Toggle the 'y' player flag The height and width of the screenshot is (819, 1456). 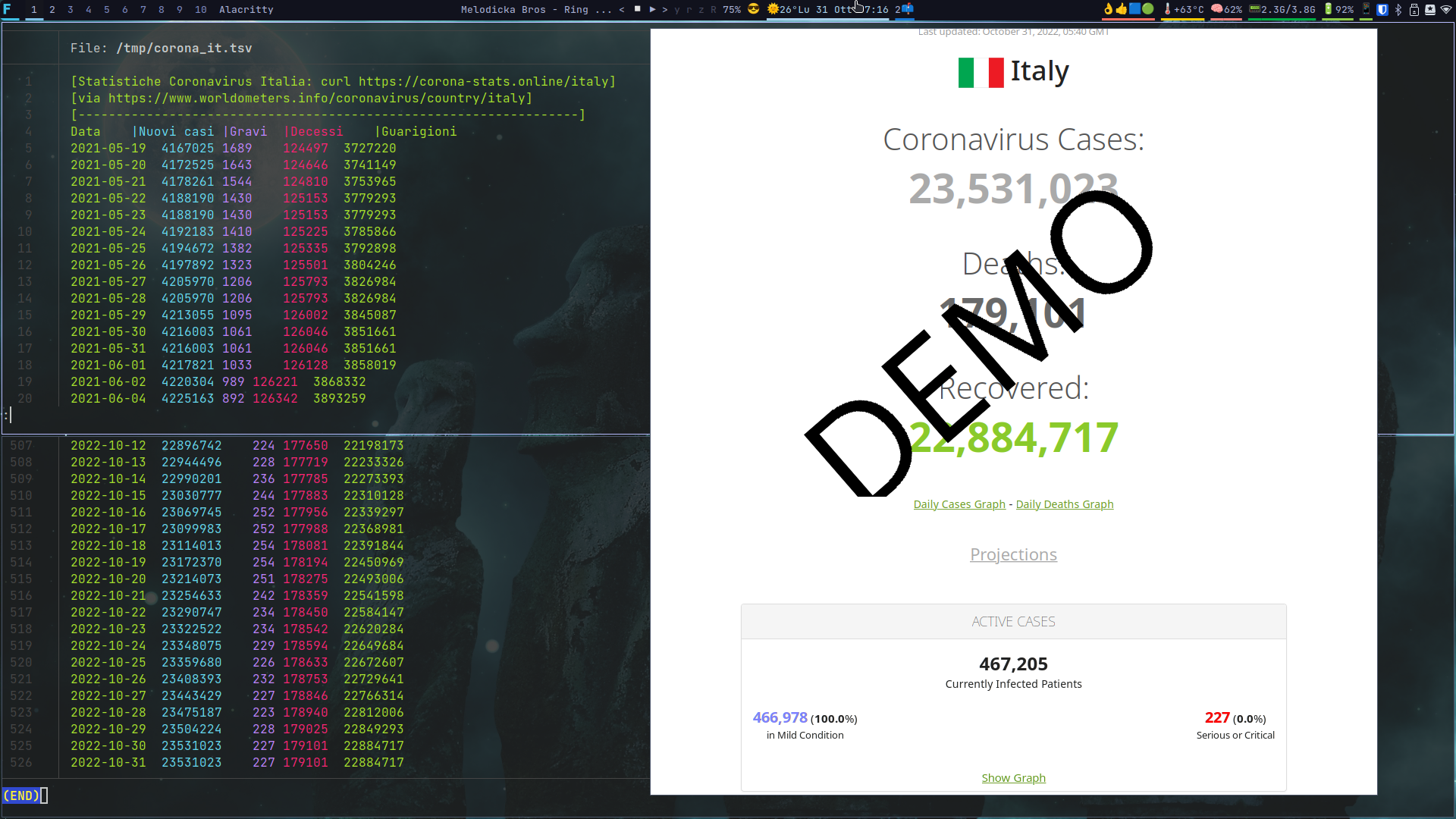(677, 10)
